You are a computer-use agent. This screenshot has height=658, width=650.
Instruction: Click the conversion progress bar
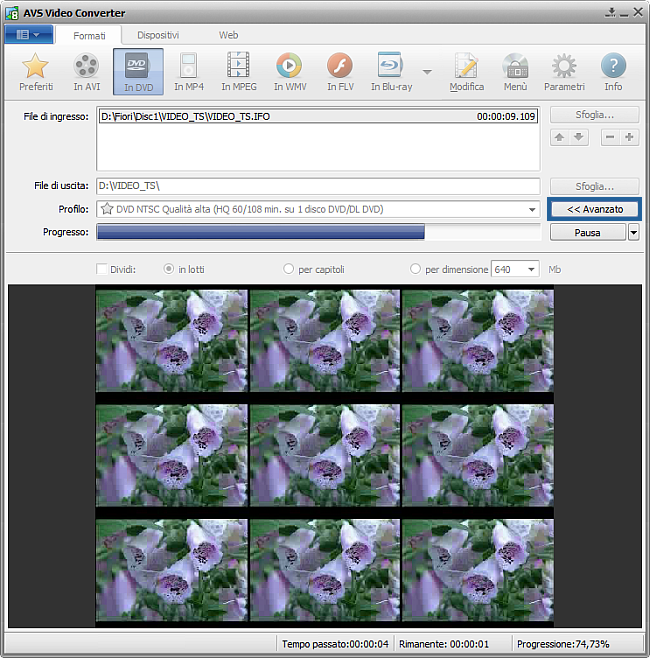[317, 233]
